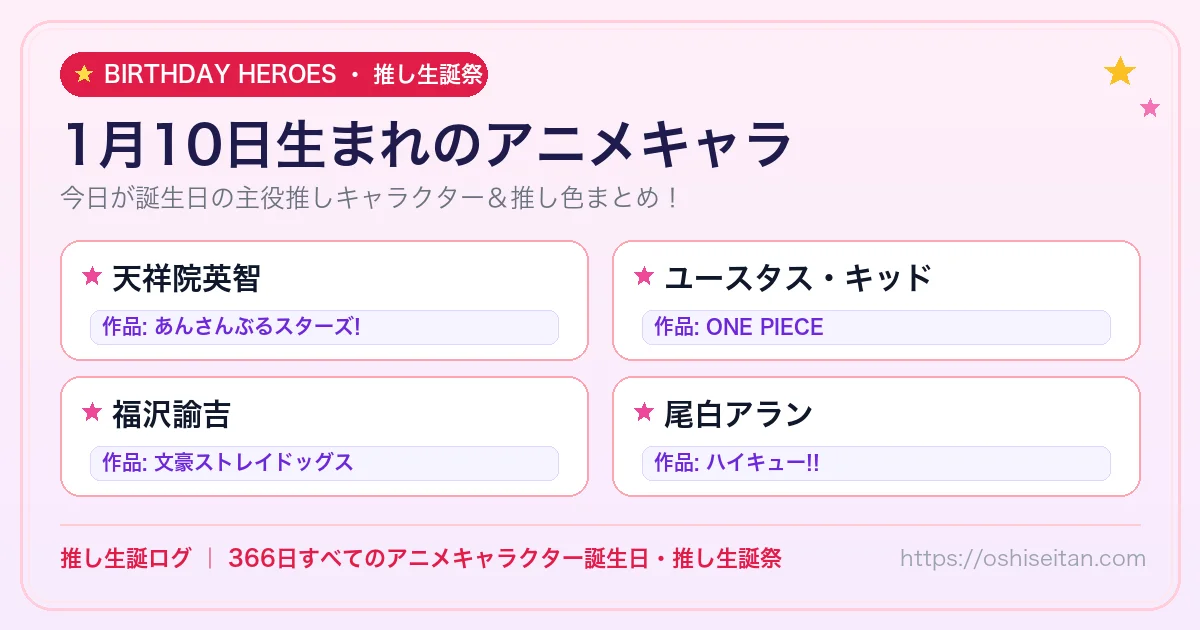Open the 福沢諭吉 character card
Viewport: 1200px width, 630px height.
pos(324,436)
